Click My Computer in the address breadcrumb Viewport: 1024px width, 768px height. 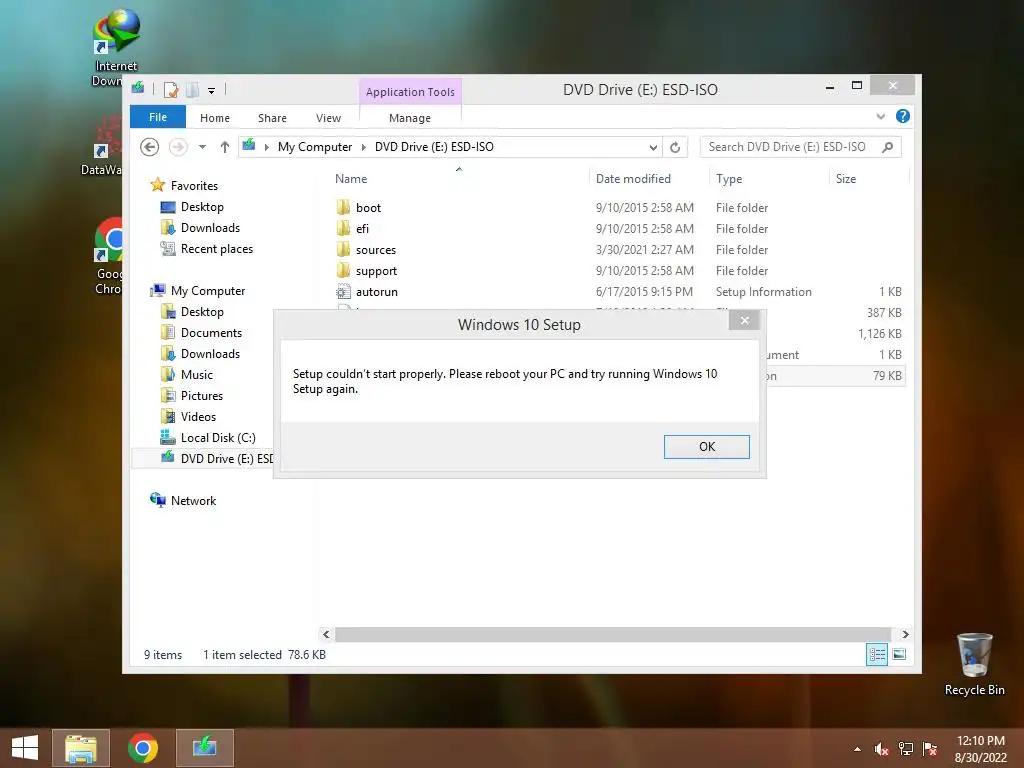pos(315,147)
